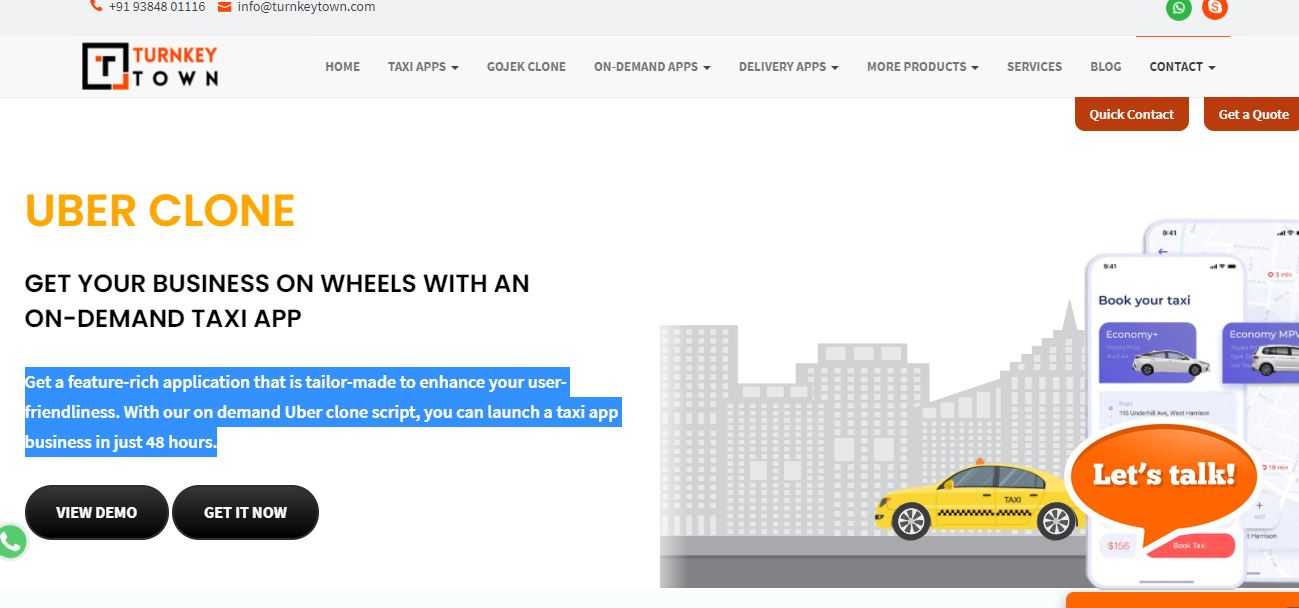Screen dimensions: 1299x608
Task: Click the WhatsApp icon in top bar
Action: (x=1179, y=8)
